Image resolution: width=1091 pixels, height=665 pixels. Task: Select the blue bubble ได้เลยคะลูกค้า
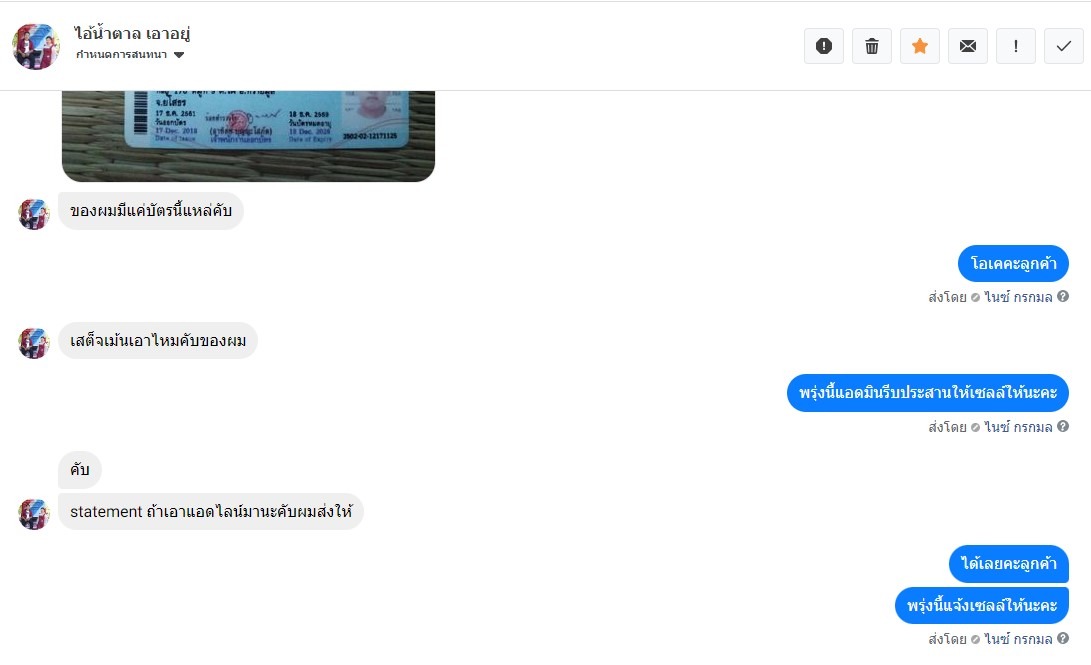[x=1009, y=563]
